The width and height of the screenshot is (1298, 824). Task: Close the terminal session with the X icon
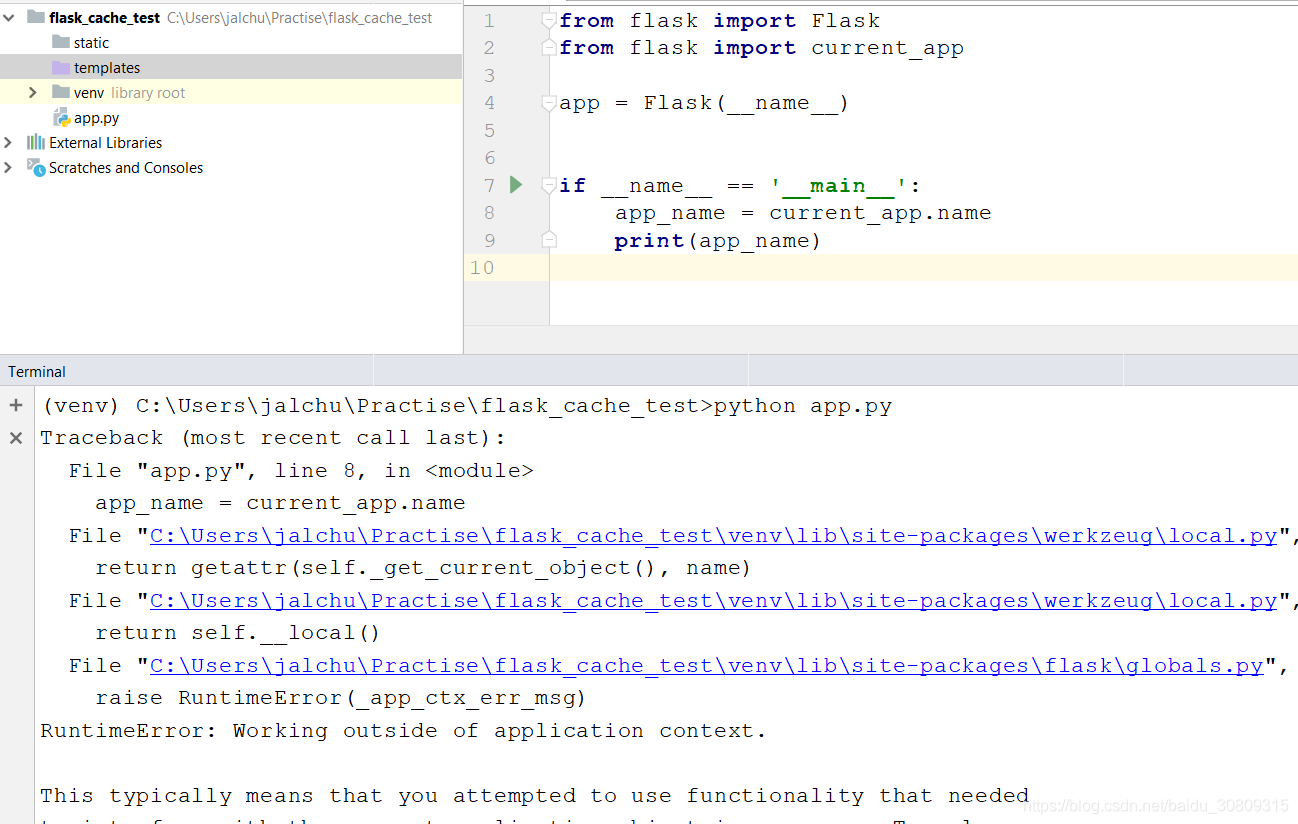[15, 437]
